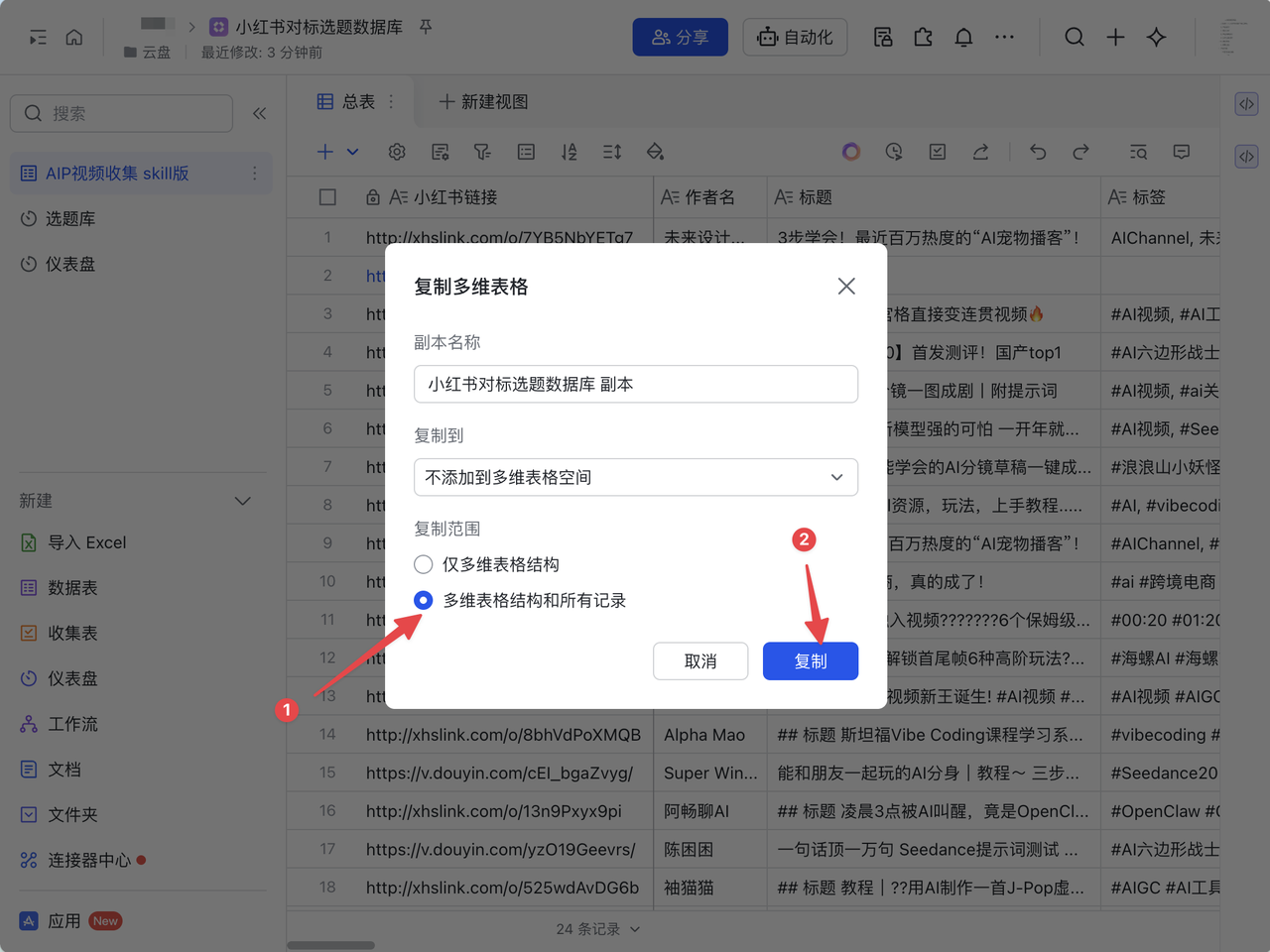This screenshot has height=952, width=1270.
Task: Click 取消 in the dialog
Action: tap(700, 661)
